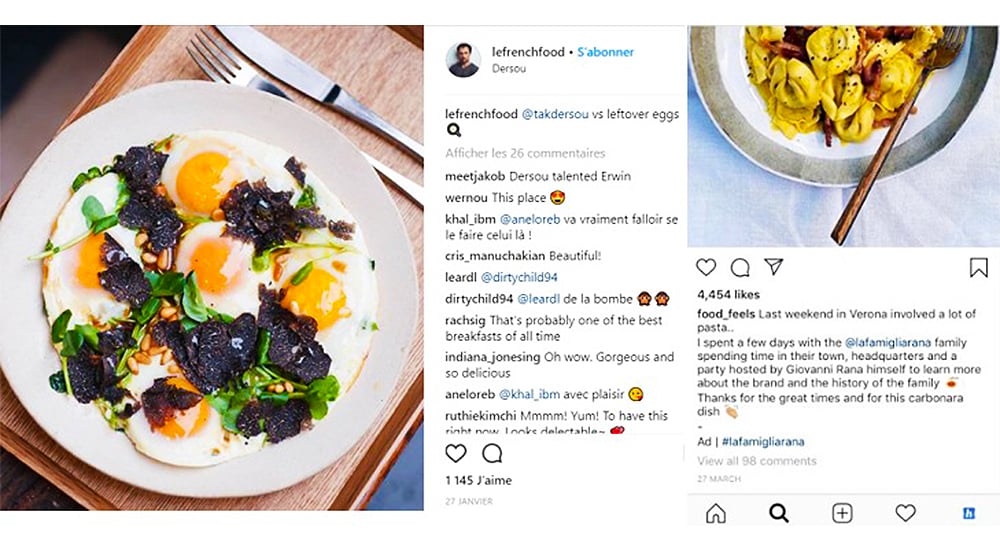This screenshot has width=1000, height=550.
Task: Expand 'Afficher les 26 commentaires'
Action: pos(525,153)
